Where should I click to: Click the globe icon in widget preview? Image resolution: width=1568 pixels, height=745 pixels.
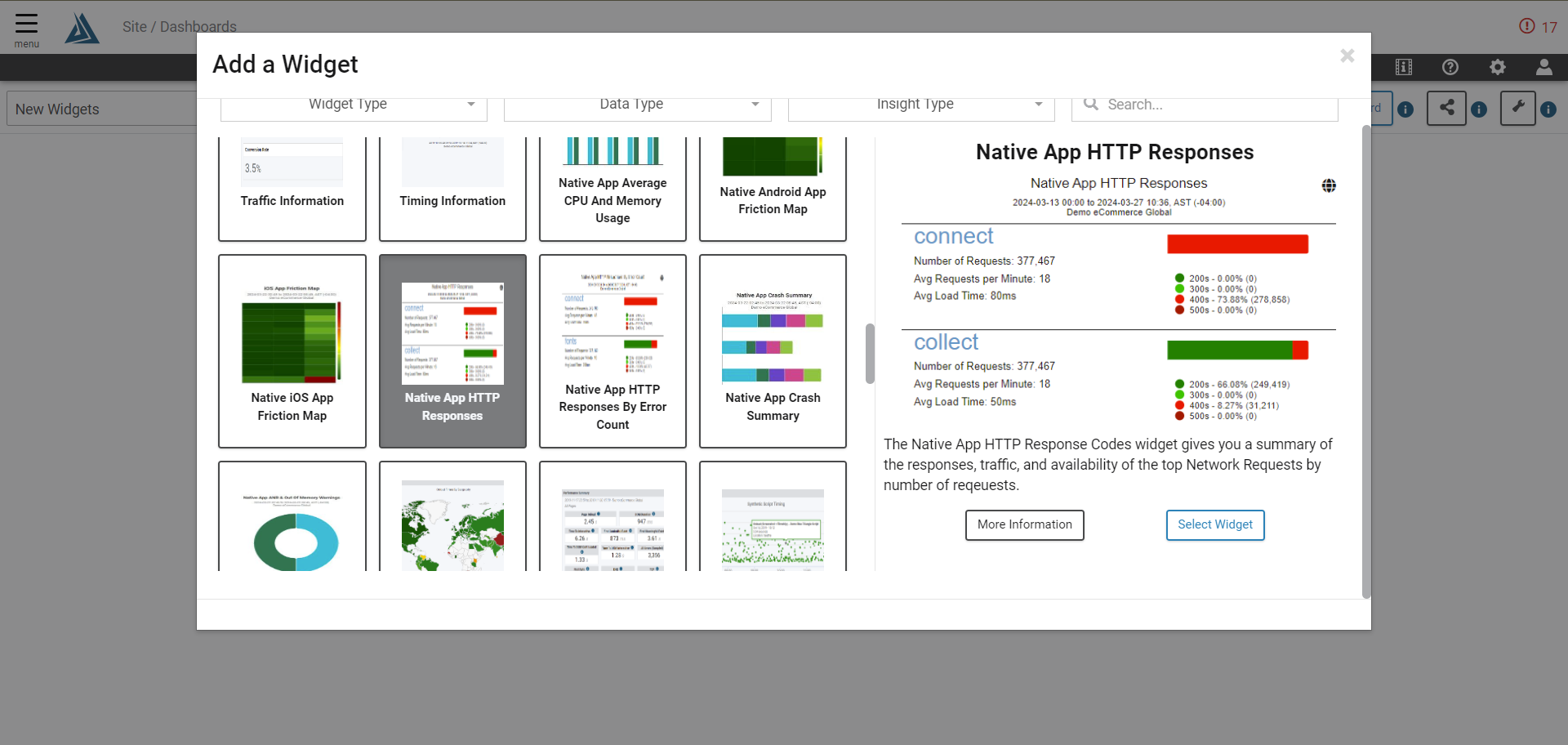(1329, 185)
